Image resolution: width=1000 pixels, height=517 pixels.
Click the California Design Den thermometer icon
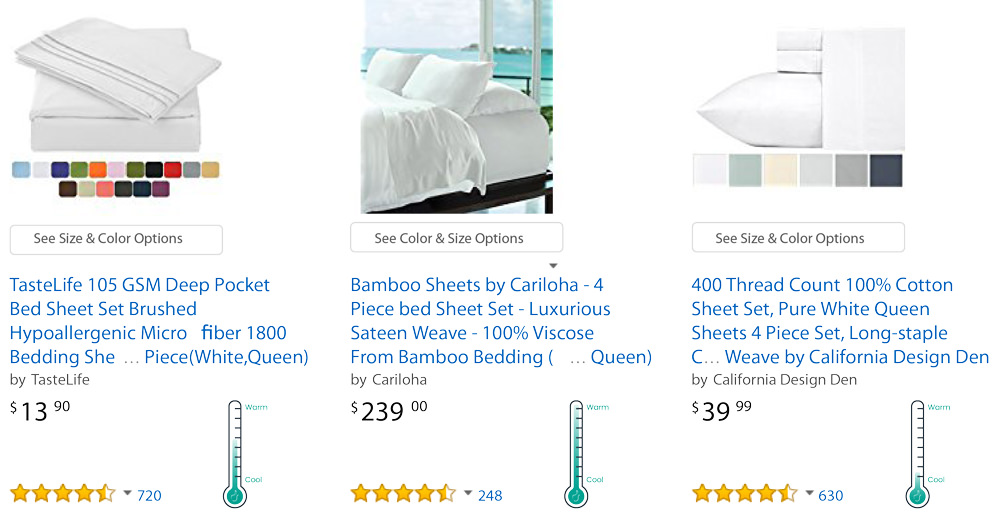click(x=917, y=453)
